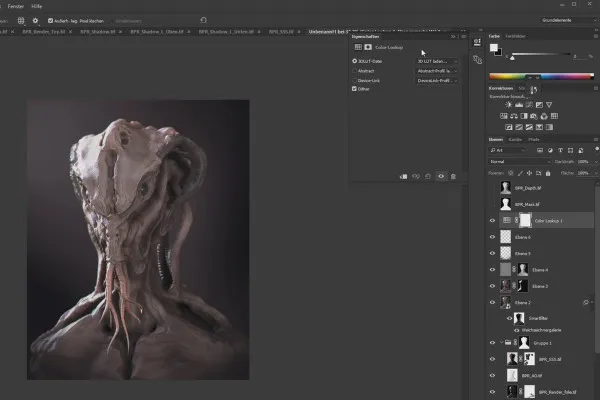Delete adjustment layer with trash icon
The height and width of the screenshot is (400, 600).
pos(453,176)
